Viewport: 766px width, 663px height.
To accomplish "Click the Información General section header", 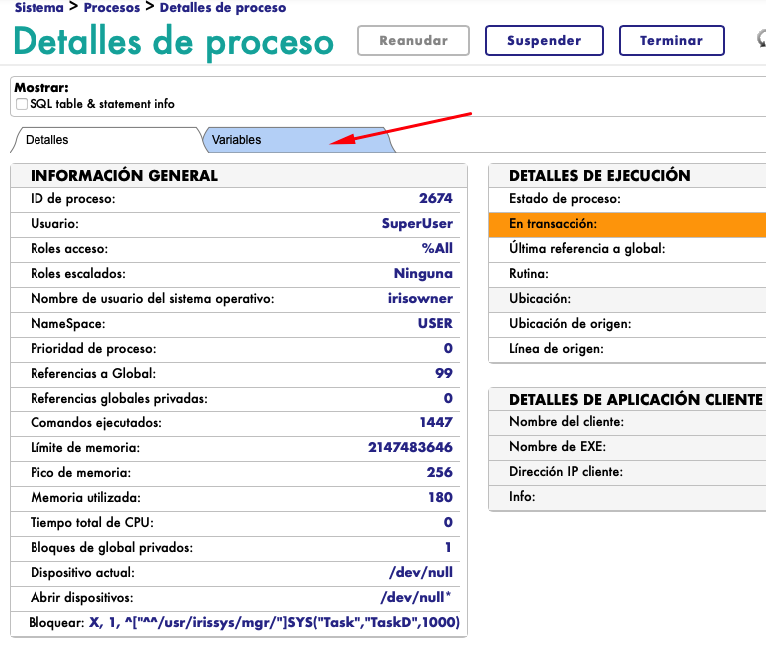I will [124, 175].
